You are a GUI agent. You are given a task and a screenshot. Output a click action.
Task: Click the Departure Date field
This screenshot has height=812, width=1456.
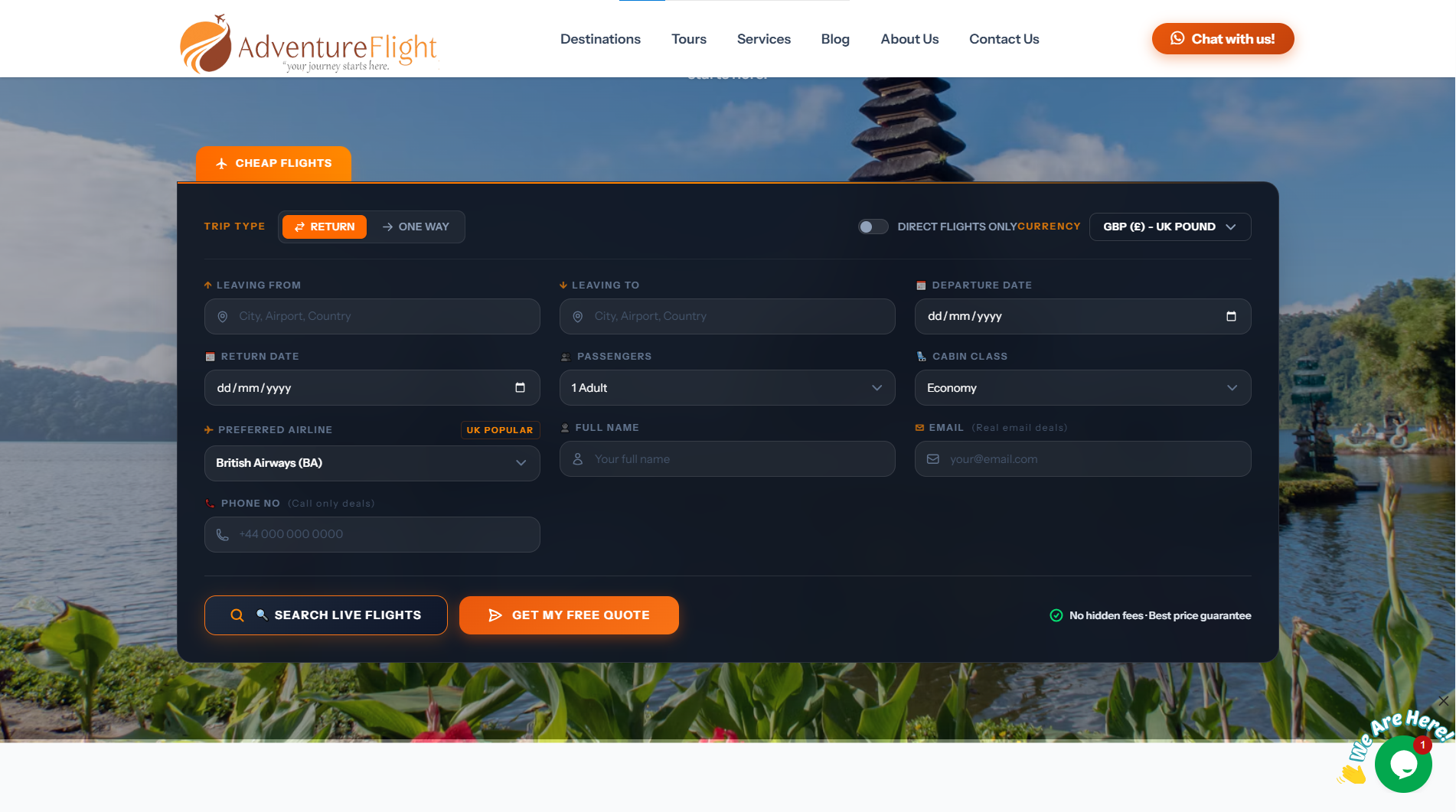click(1082, 317)
